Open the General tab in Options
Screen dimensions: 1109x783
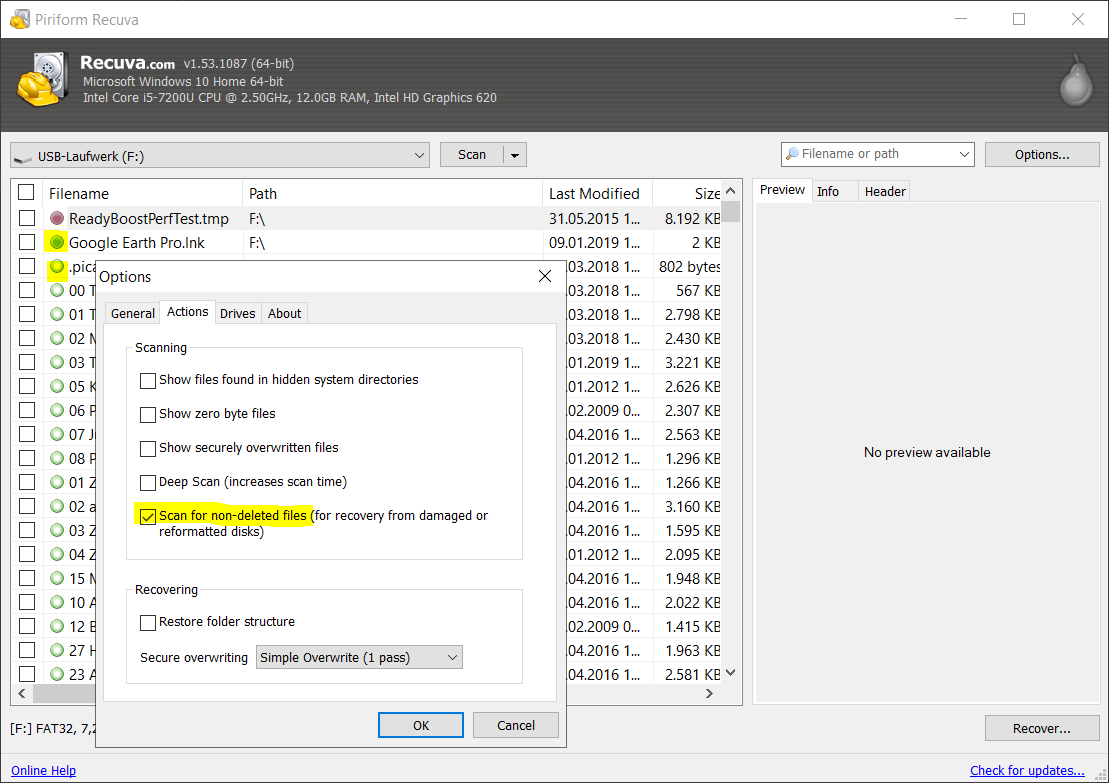click(x=133, y=313)
